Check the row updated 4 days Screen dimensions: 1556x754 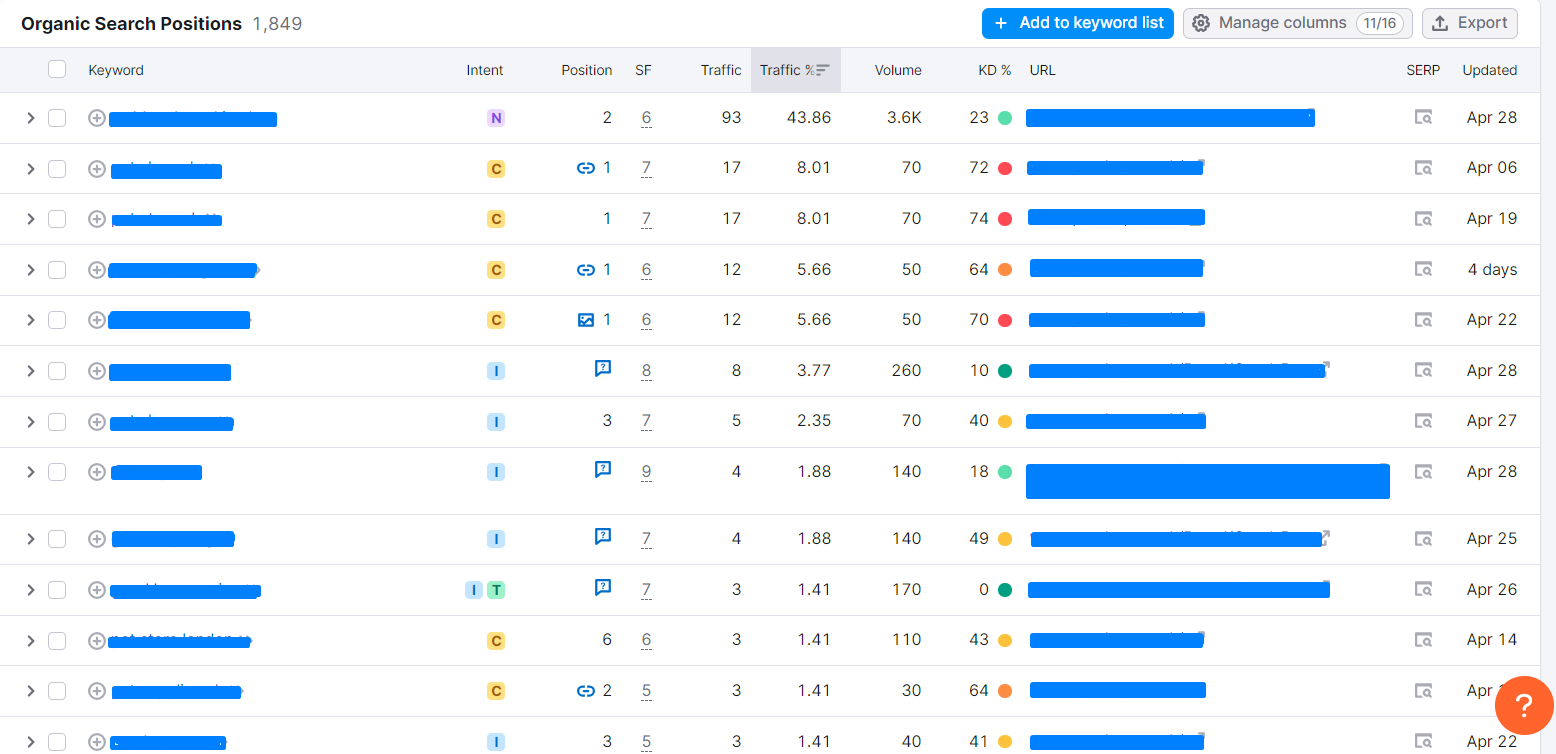pyautogui.click(x=57, y=270)
